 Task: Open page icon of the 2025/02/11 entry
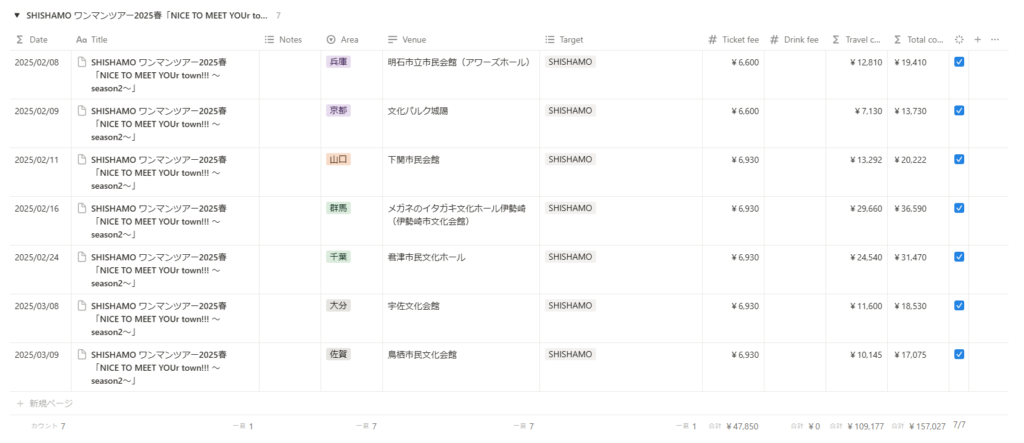coord(82,159)
